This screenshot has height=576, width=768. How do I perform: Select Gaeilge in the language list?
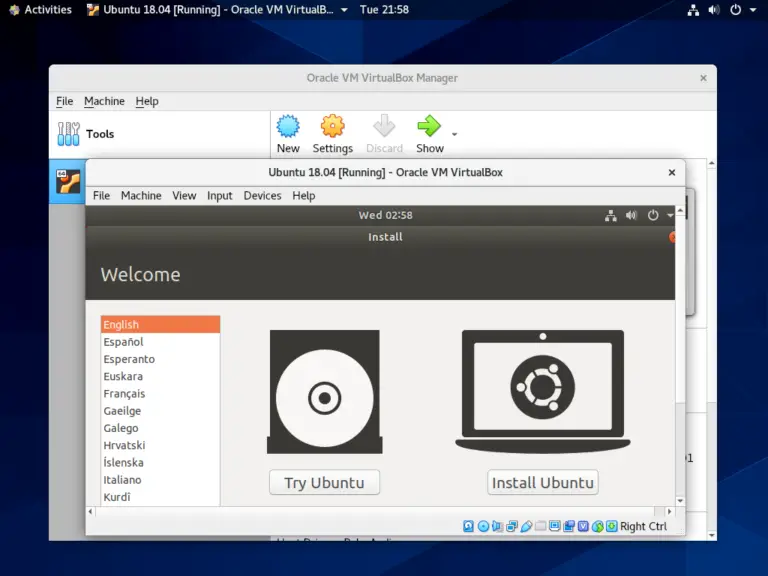click(x=160, y=410)
